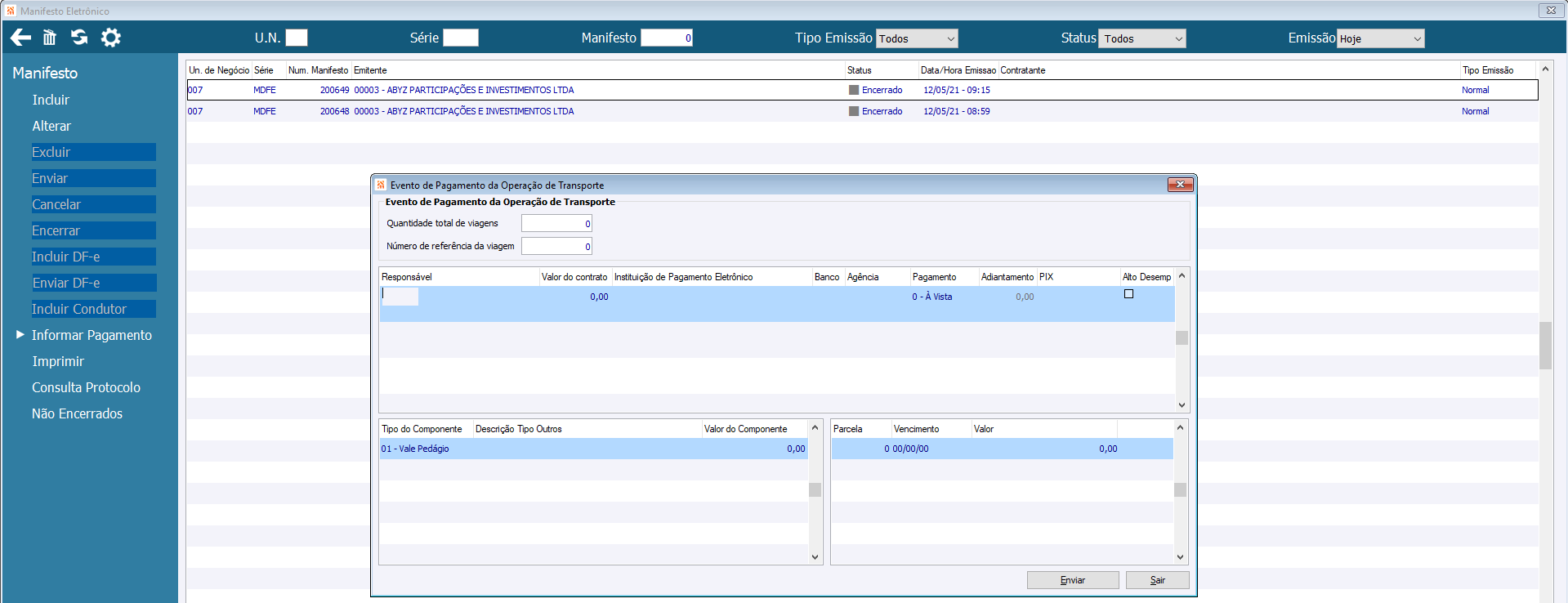Click the U.N. input field
The height and width of the screenshot is (603, 1568).
pyautogui.click(x=297, y=38)
